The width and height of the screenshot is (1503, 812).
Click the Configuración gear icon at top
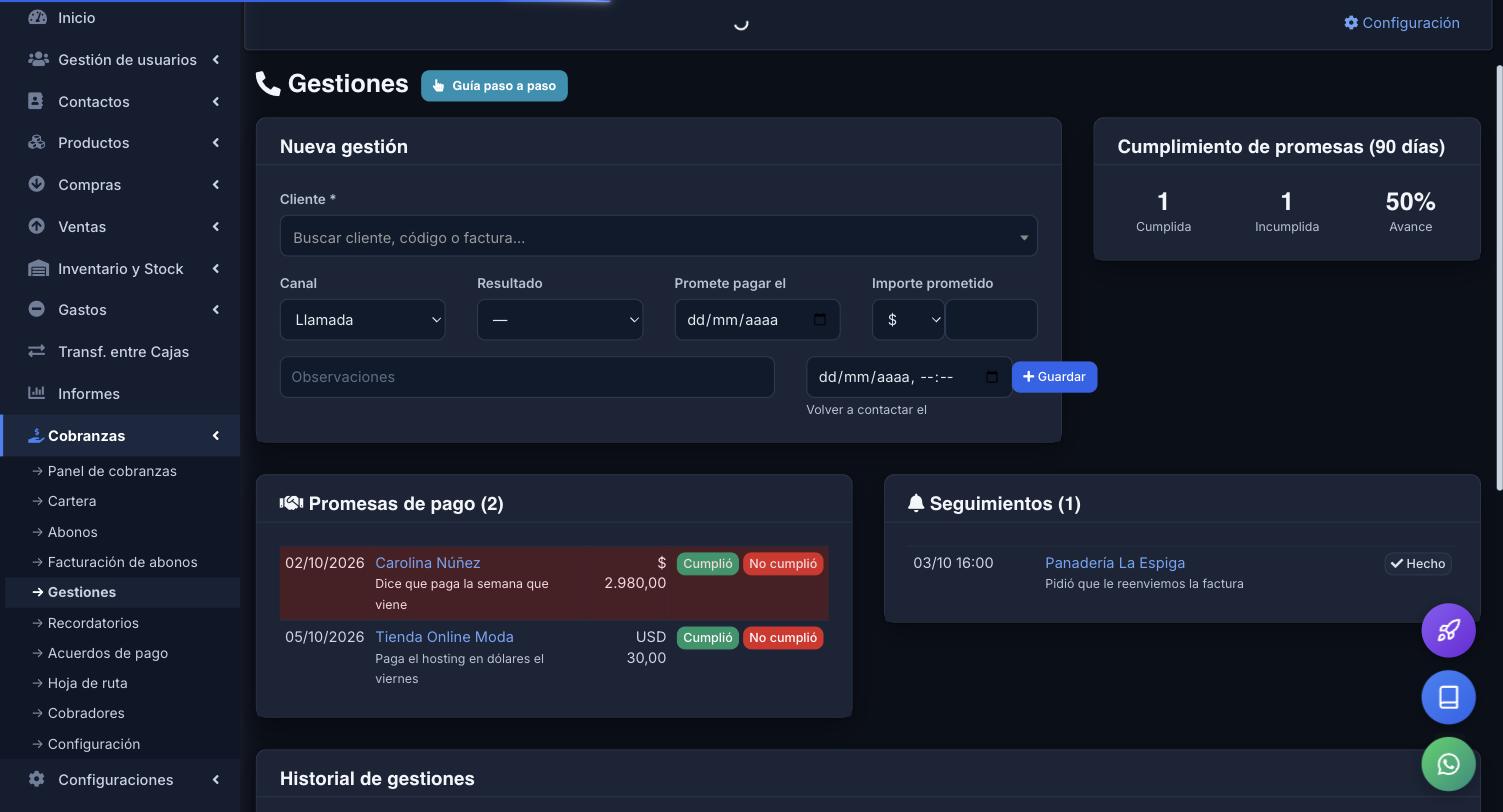(x=1351, y=22)
